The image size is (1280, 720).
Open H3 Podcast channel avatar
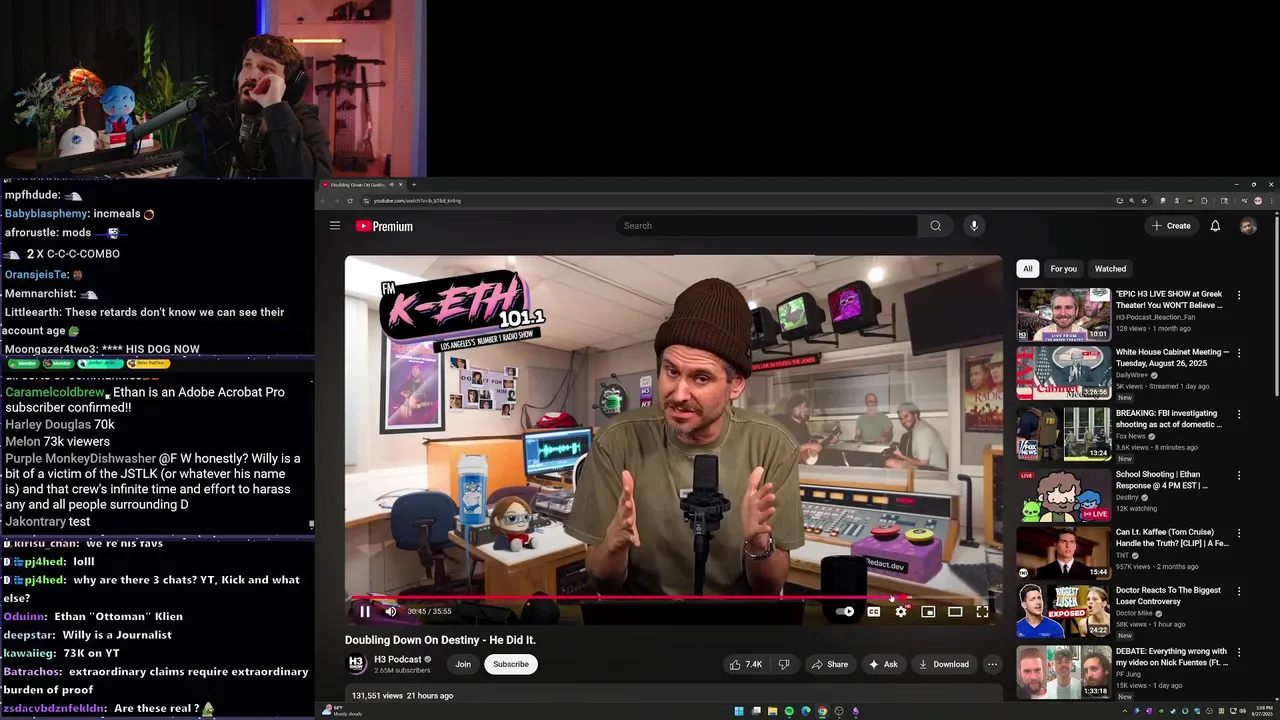356,664
